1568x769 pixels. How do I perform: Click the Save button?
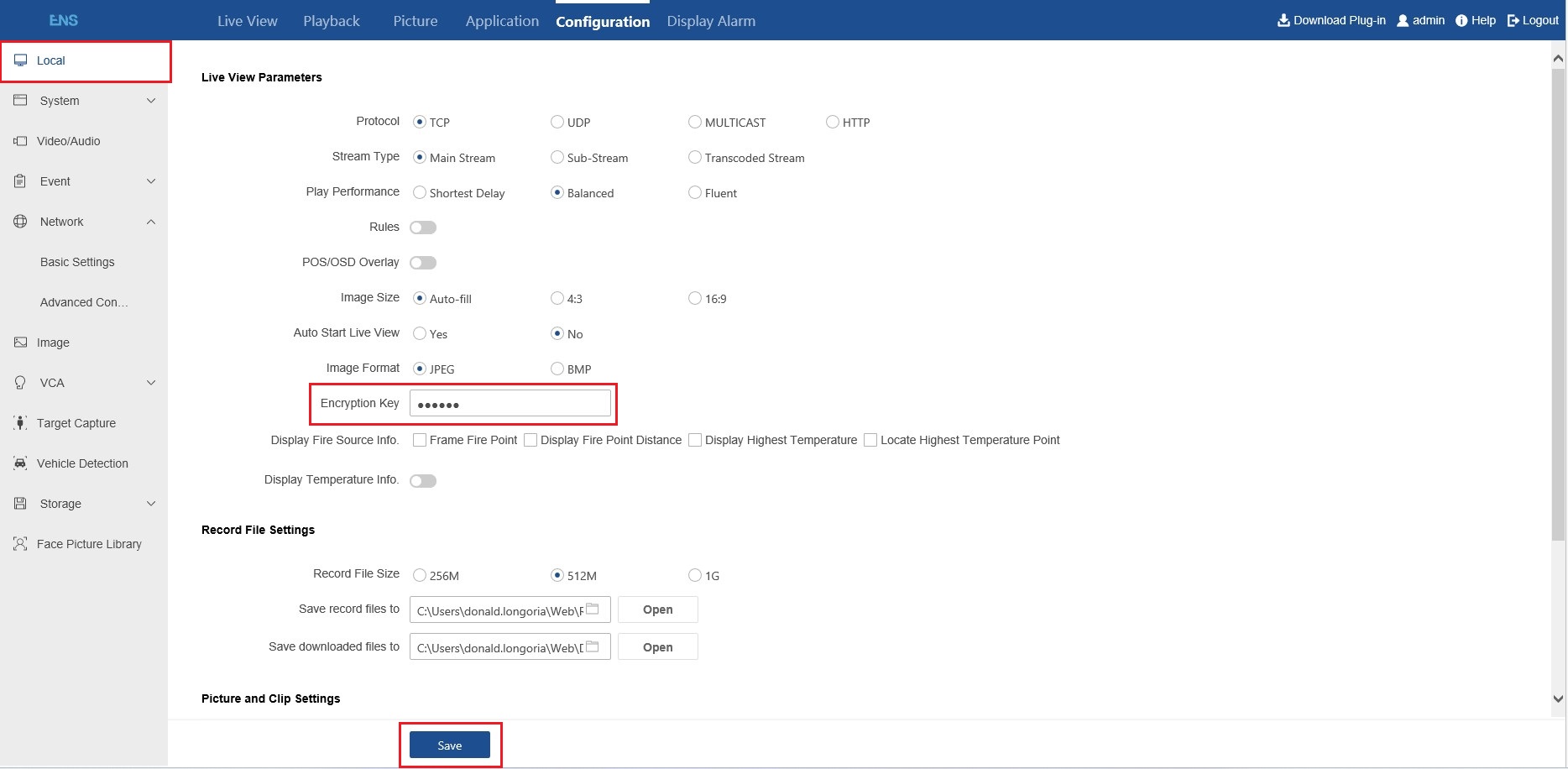449,745
